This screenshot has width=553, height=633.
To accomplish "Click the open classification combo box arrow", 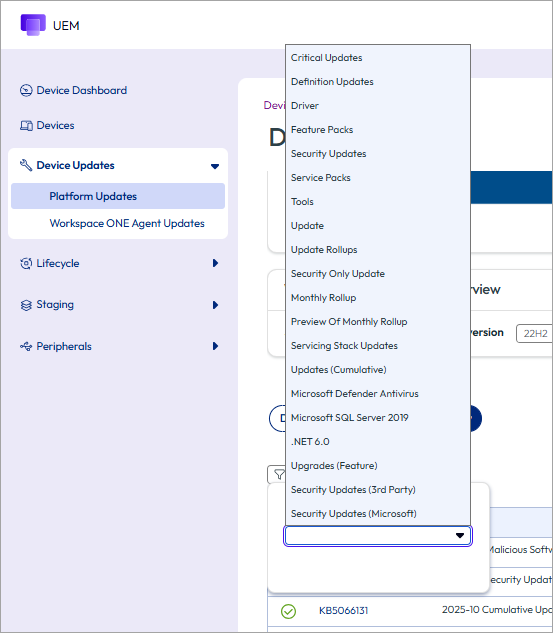I will pyautogui.click(x=460, y=536).
